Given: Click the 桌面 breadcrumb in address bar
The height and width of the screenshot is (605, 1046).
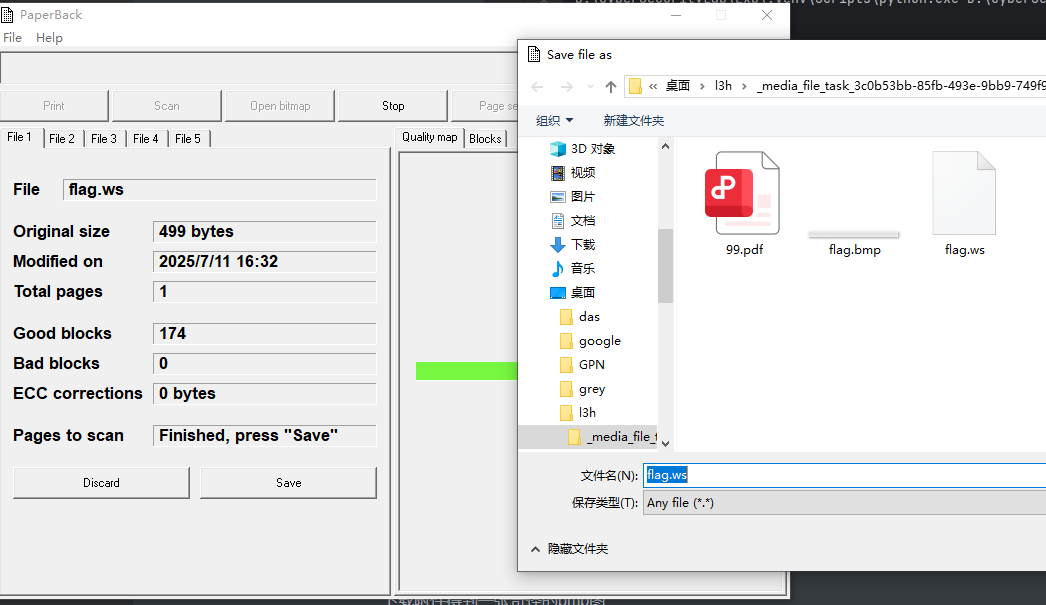Looking at the screenshot, I should (x=678, y=86).
